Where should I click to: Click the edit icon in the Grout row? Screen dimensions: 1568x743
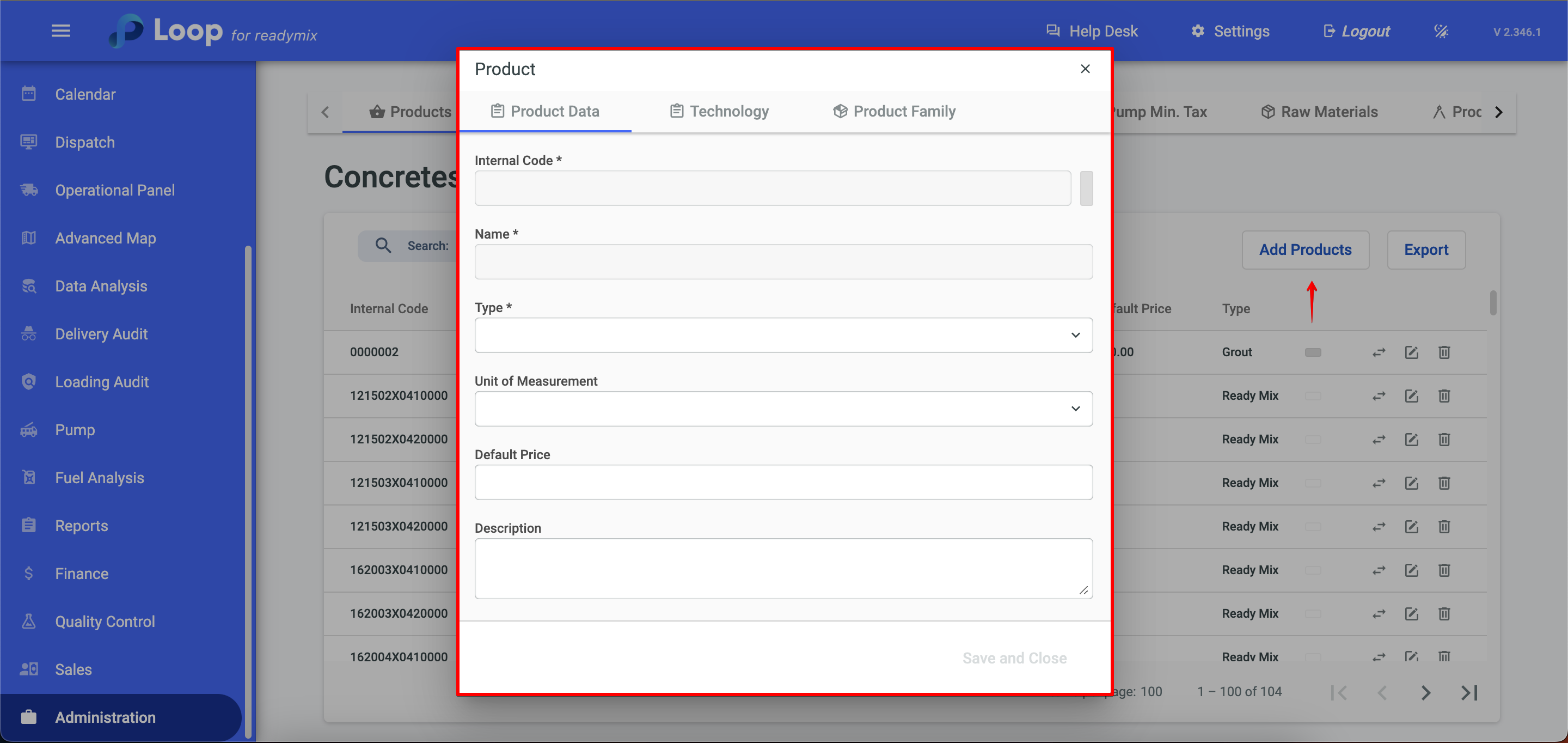pos(1411,352)
